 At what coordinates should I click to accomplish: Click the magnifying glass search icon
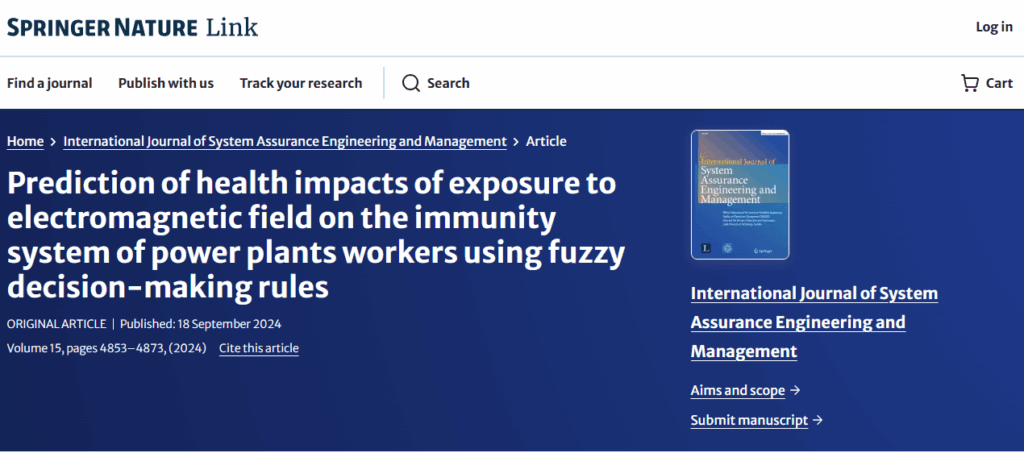[x=411, y=83]
